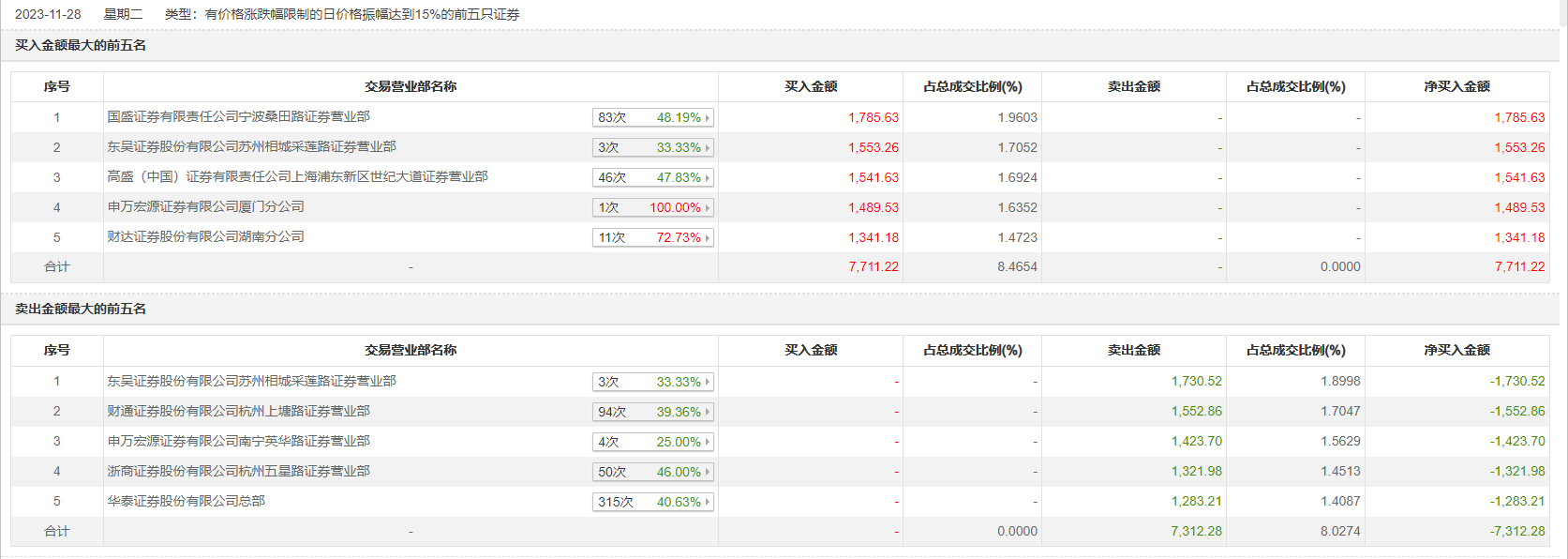The width and height of the screenshot is (1568, 559).
Task: Open the 财通证券杭州上塘路证券营业部 link
Action: 238,411
